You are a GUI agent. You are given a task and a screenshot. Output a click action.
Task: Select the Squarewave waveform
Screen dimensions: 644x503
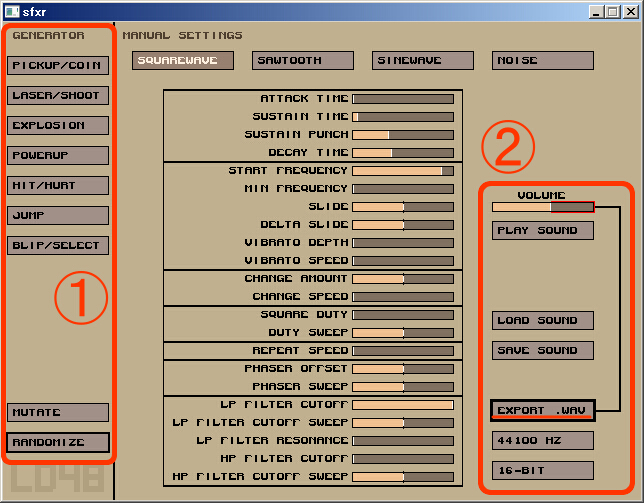tap(182, 61)
